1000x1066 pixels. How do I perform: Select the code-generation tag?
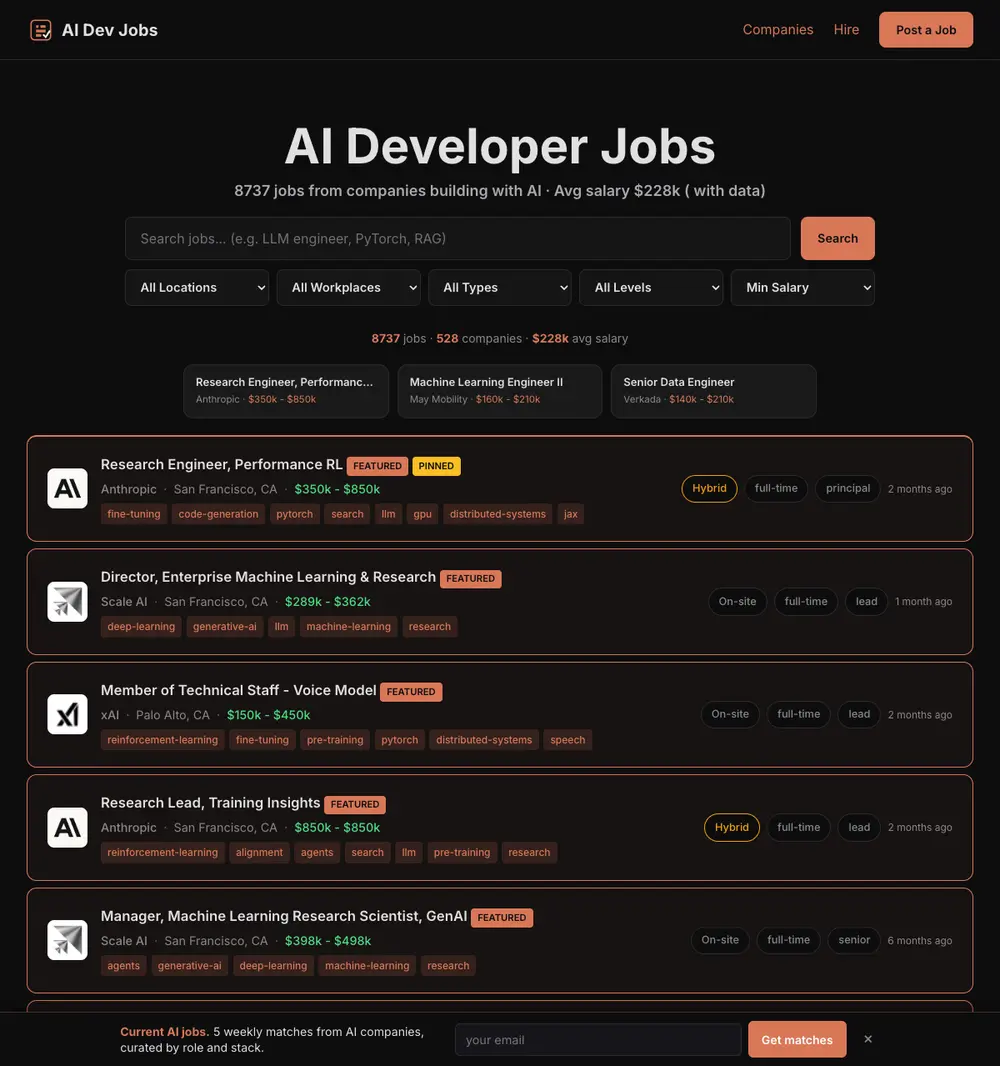218,514
